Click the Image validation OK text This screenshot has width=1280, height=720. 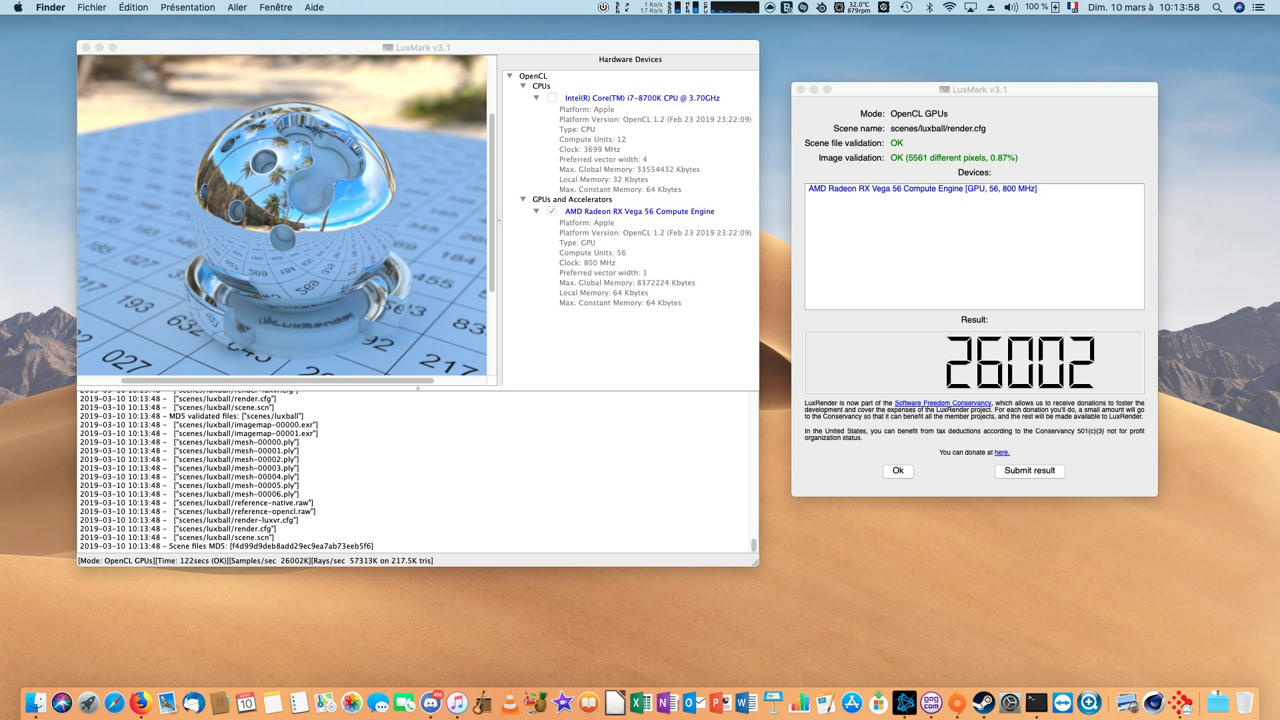[954, 158]
